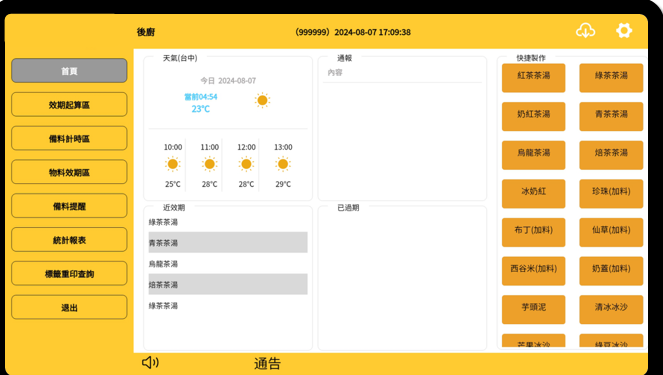Click the 12:00 forecast sun icon

pos(246,164)
